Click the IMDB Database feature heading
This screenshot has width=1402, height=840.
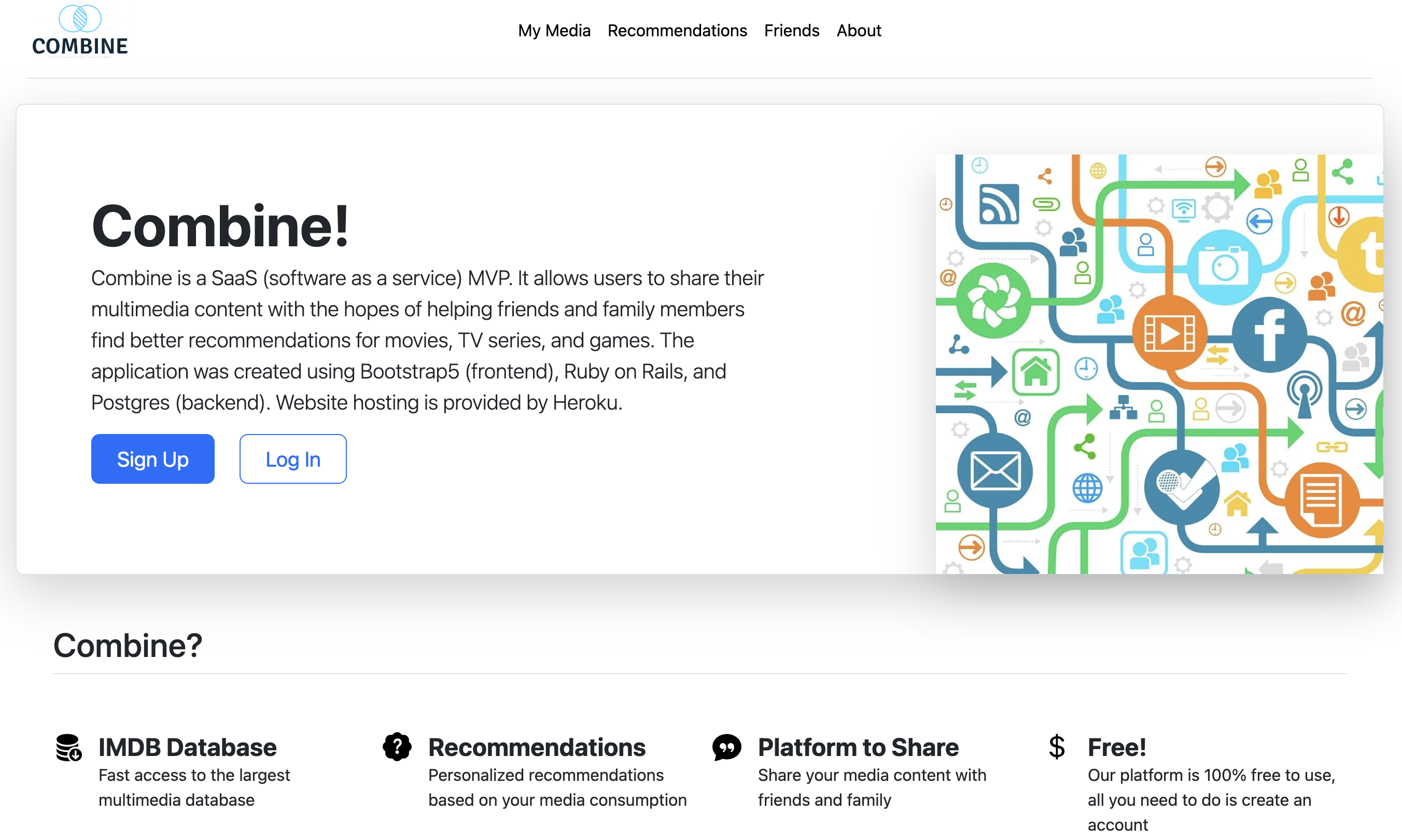187,747
